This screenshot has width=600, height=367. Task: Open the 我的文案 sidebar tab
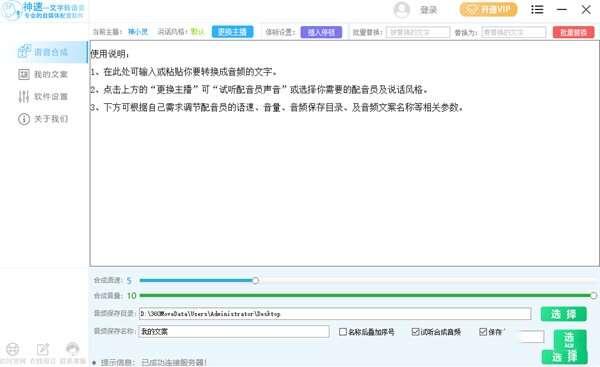click(44, 74)
